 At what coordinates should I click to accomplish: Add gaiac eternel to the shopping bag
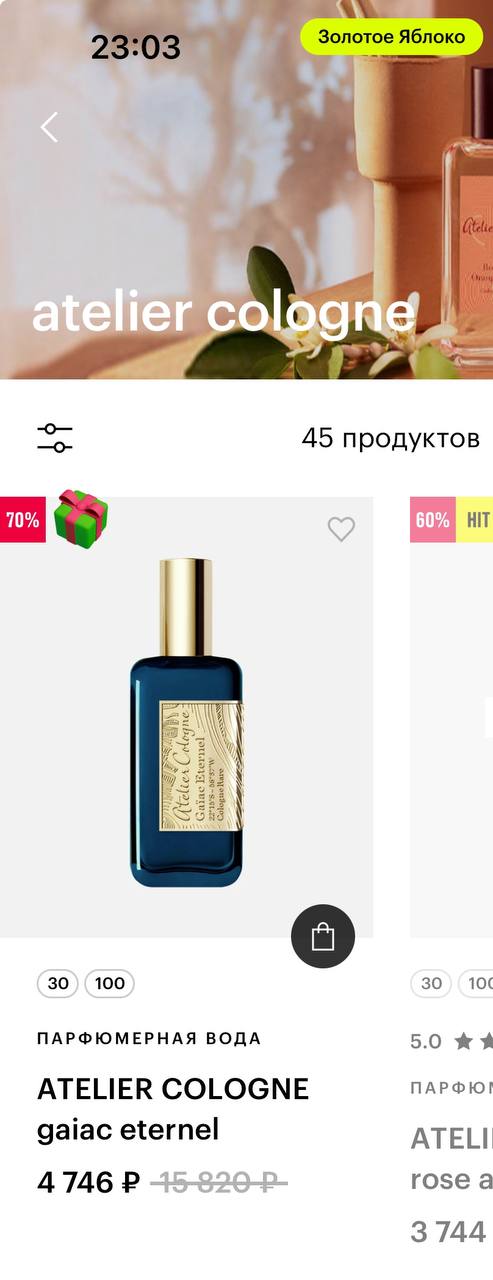323,936
